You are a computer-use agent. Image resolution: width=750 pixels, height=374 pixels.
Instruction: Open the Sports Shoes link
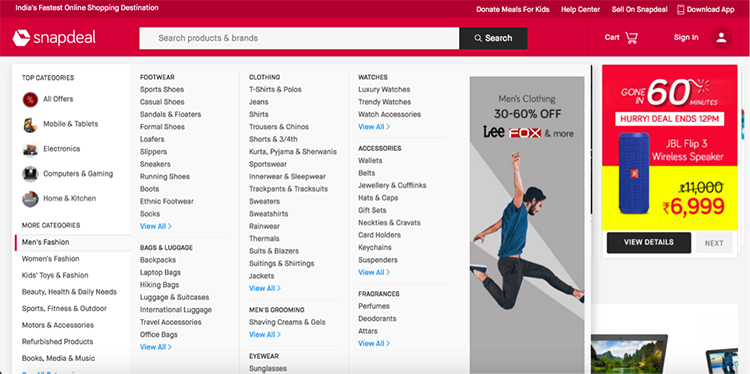pos(162,89)
